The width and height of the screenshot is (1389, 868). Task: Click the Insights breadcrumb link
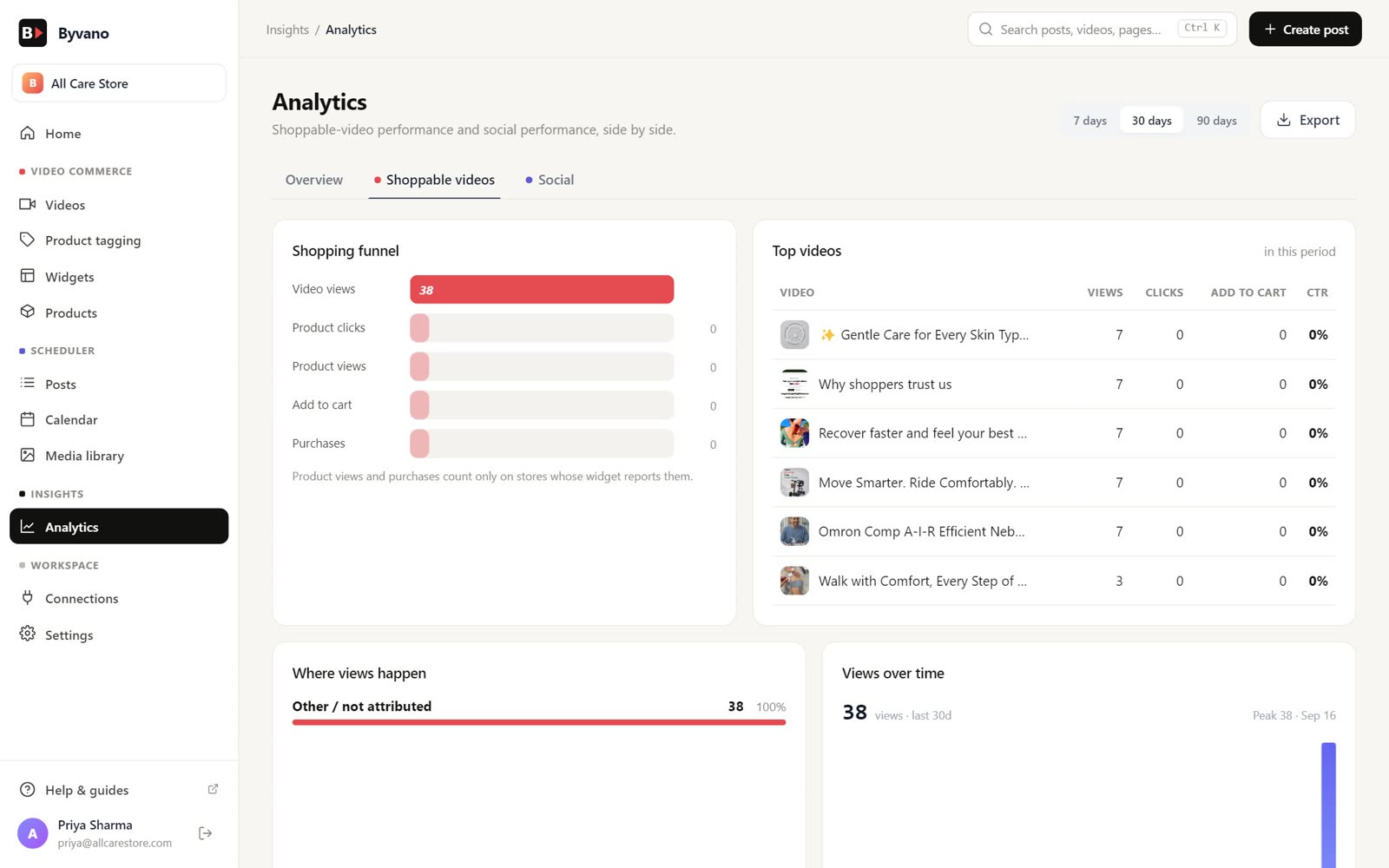point(287,30)
